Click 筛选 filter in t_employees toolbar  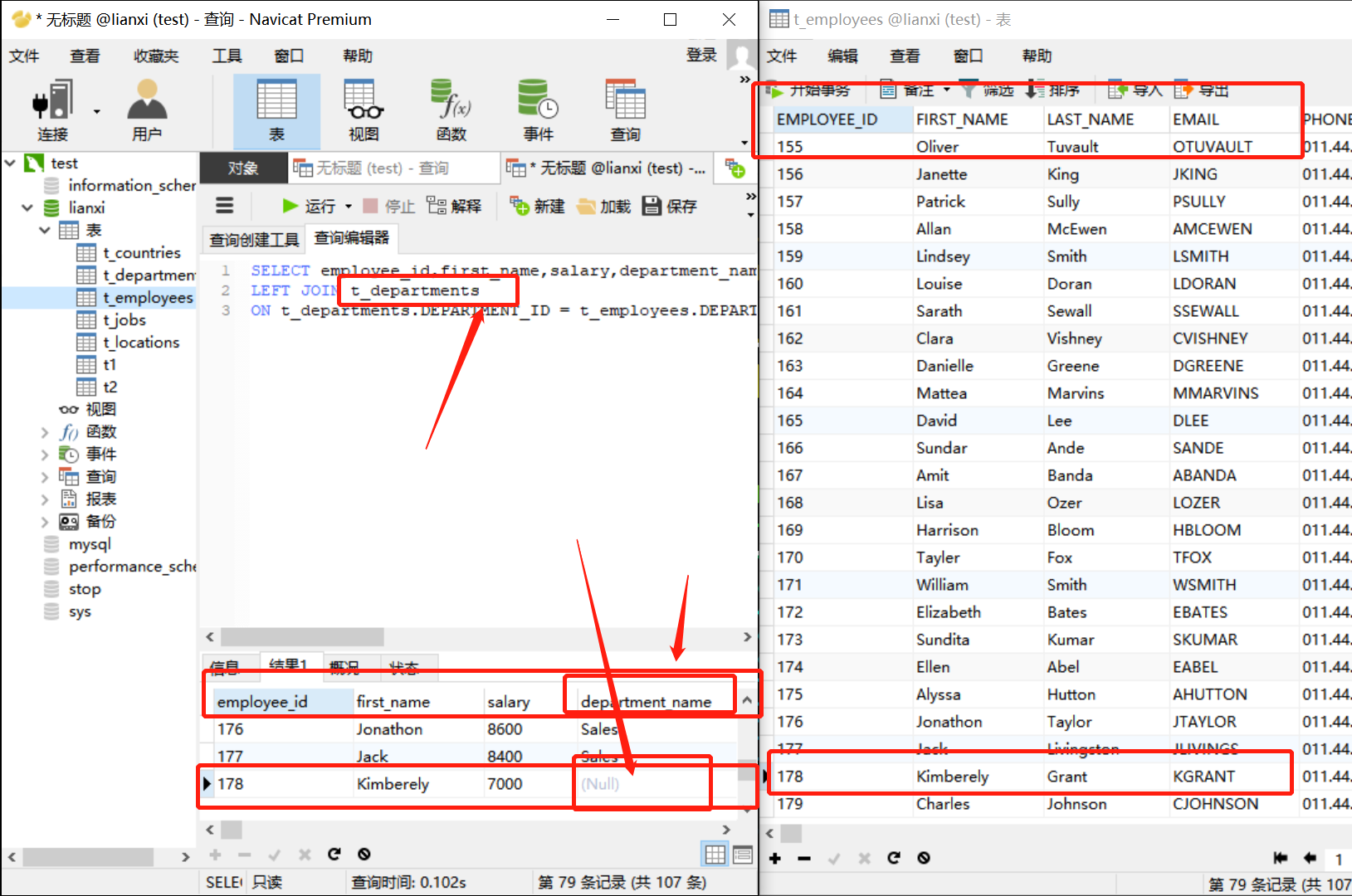[x=988, y=90]
